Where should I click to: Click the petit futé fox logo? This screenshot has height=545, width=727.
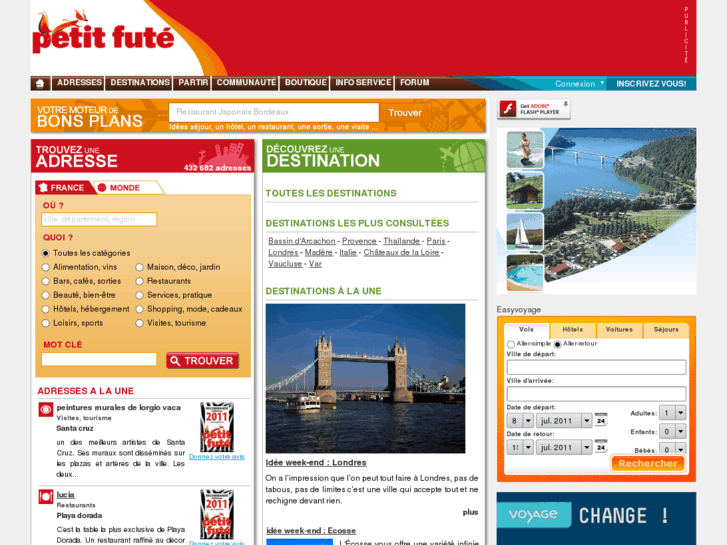(103, 32)
